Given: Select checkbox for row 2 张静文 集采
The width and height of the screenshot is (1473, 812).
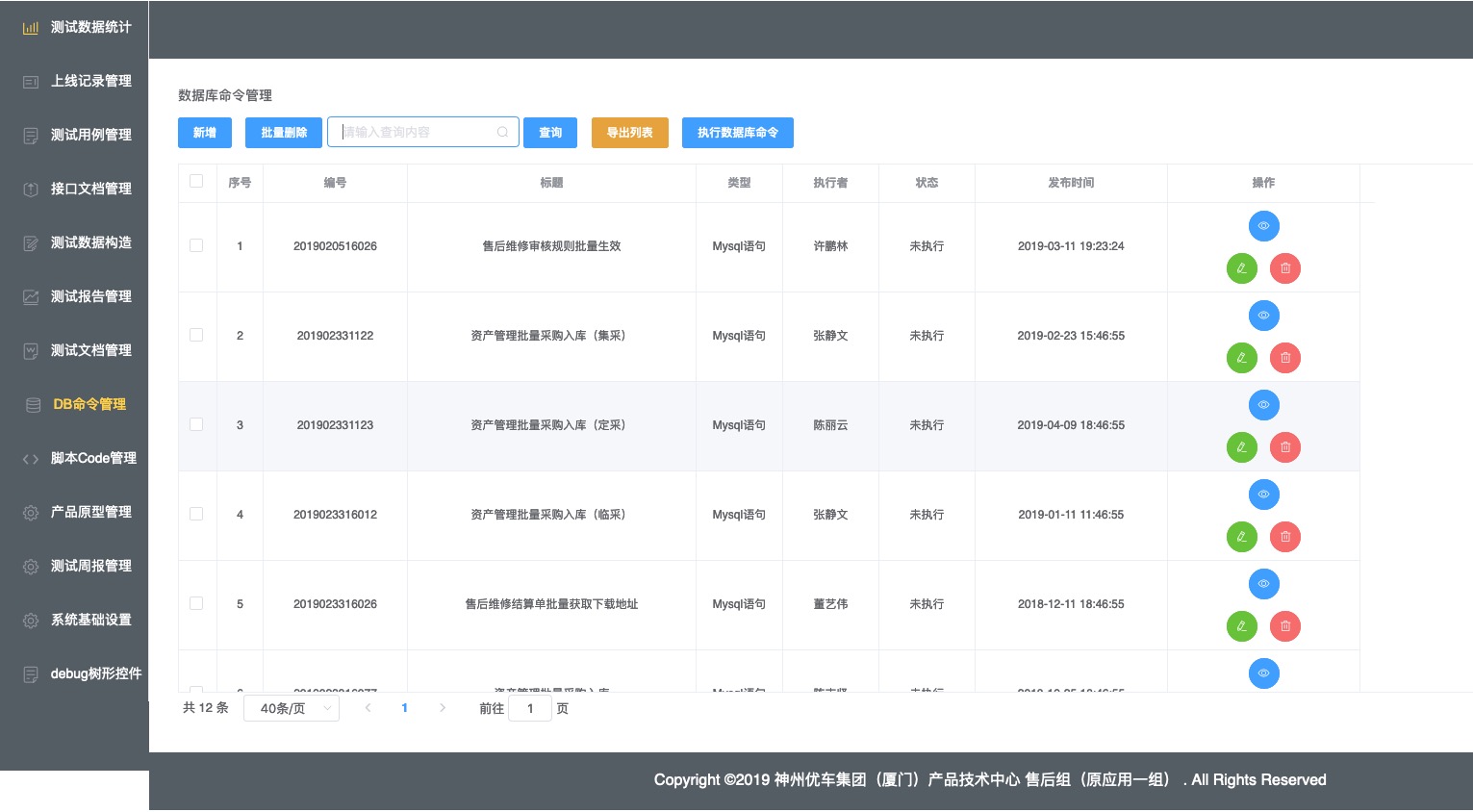Looking at the screenshot, I should tap(196, 335).
